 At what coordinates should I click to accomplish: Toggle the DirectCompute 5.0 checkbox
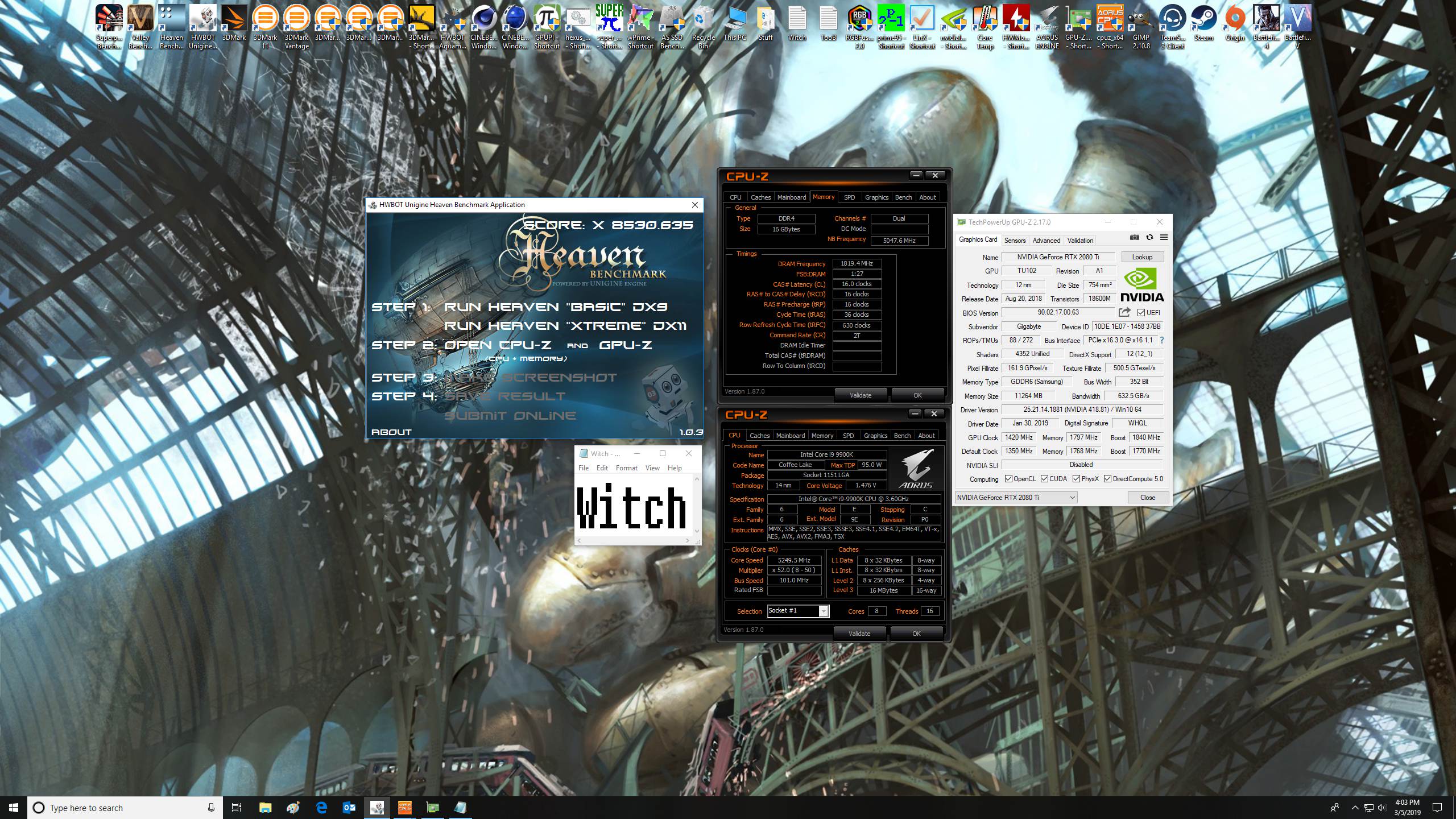click(1107, 479)
